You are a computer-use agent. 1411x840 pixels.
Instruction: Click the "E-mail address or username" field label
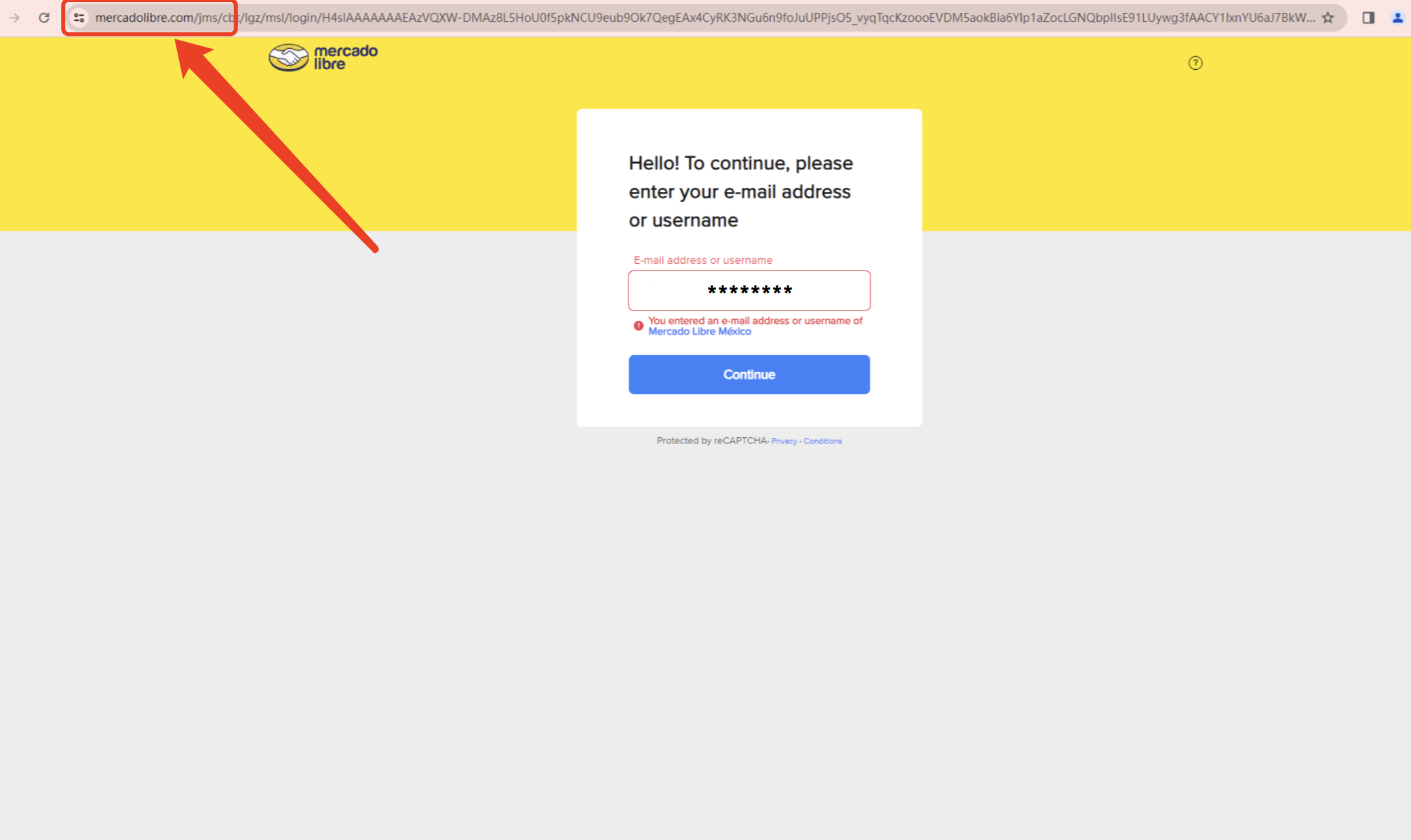[x=703, y=260]
